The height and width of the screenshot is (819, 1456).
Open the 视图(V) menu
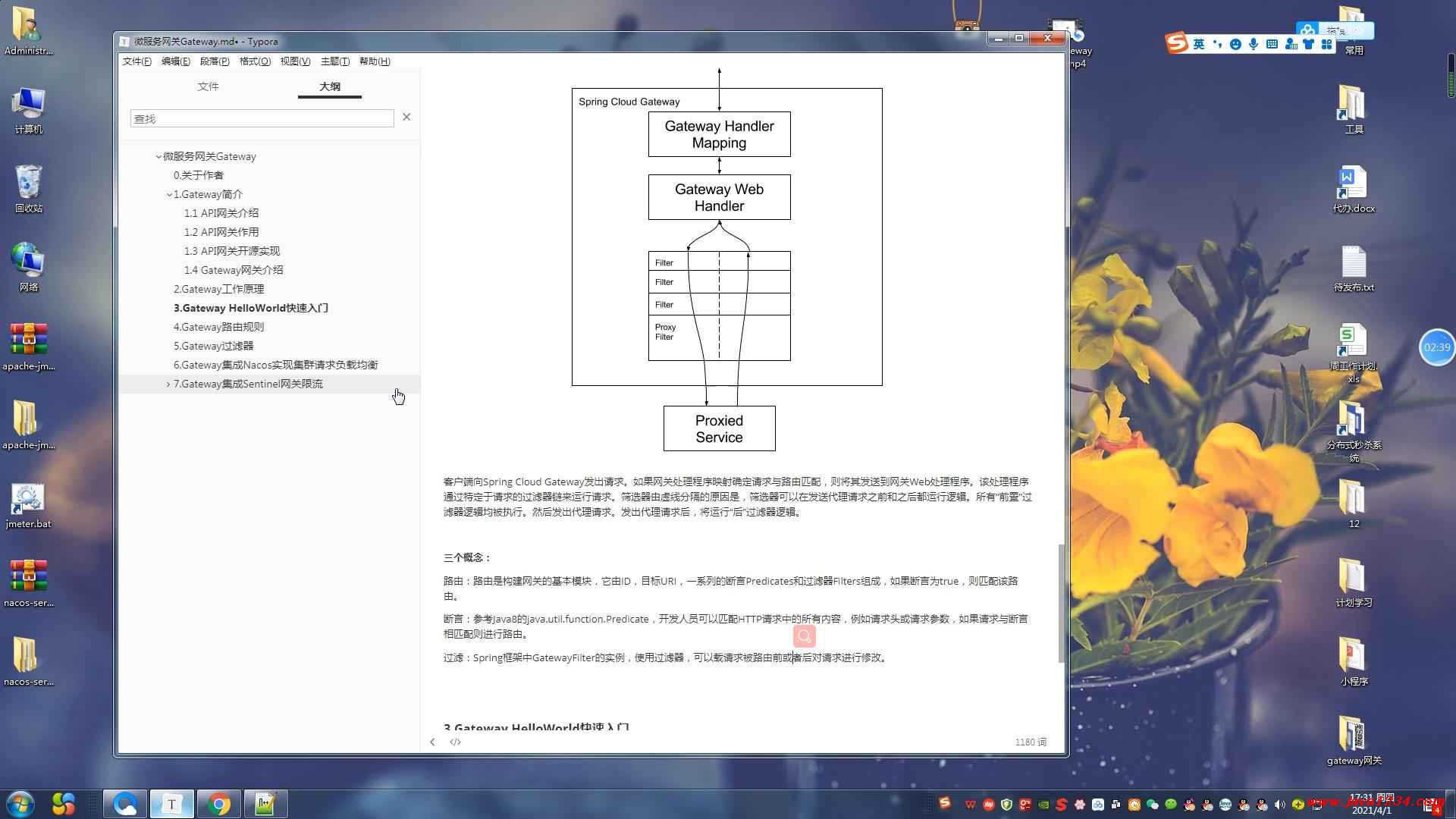point(295,61)
